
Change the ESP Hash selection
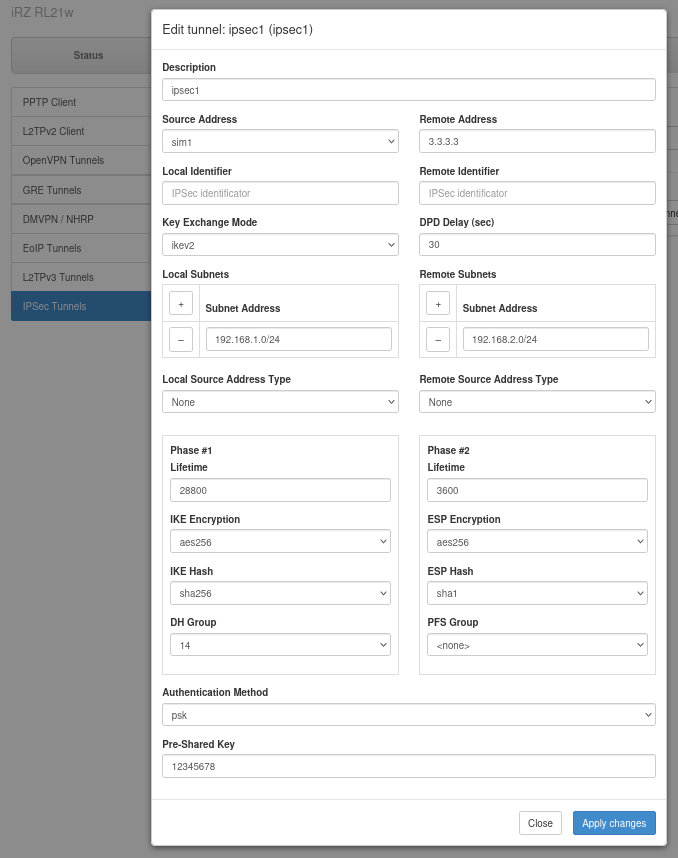[537, 594]
